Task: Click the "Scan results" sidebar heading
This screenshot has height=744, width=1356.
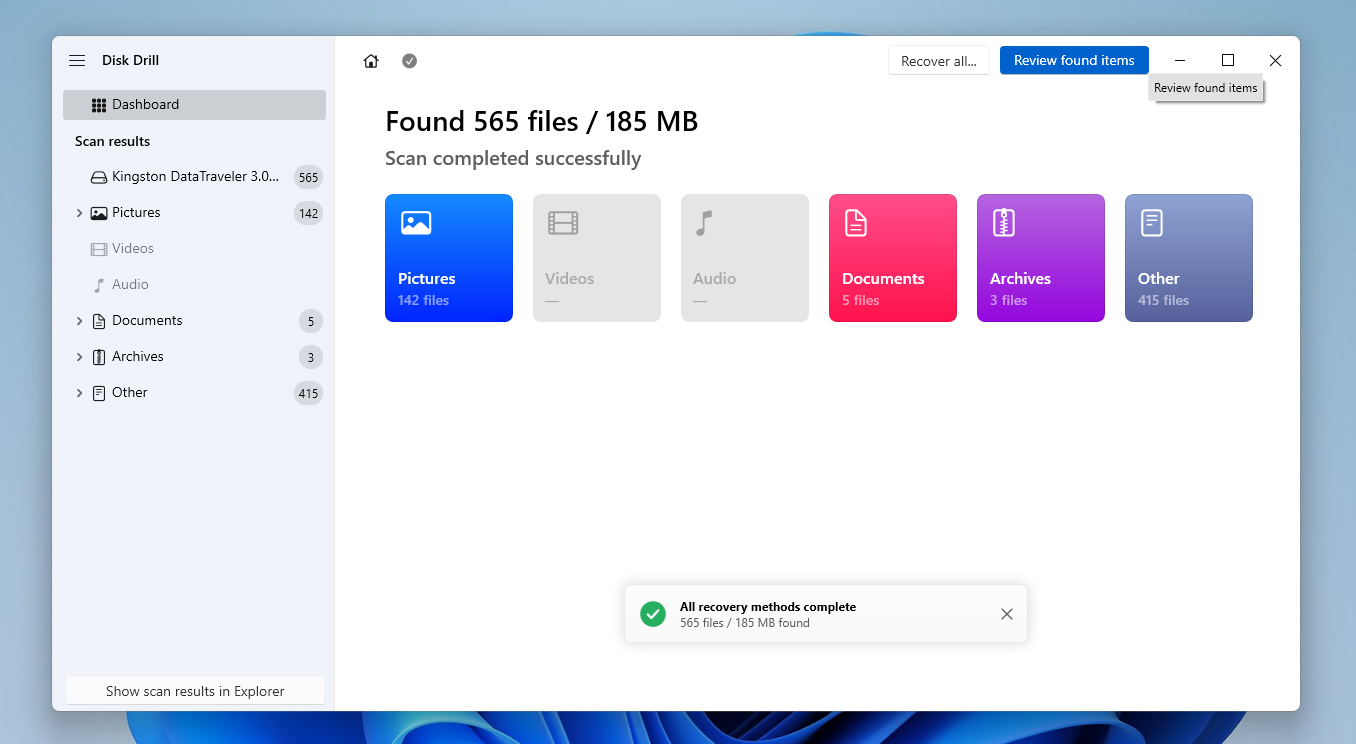Action: [x=113, y=141]
